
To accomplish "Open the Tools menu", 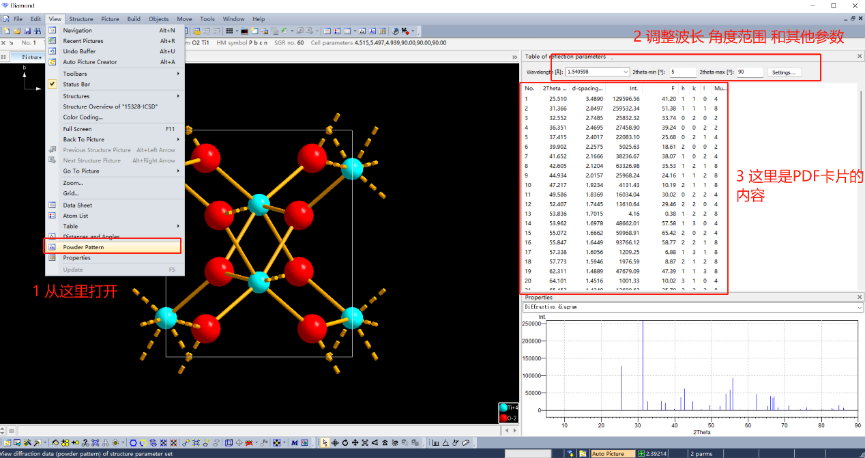I will point(207,19).
